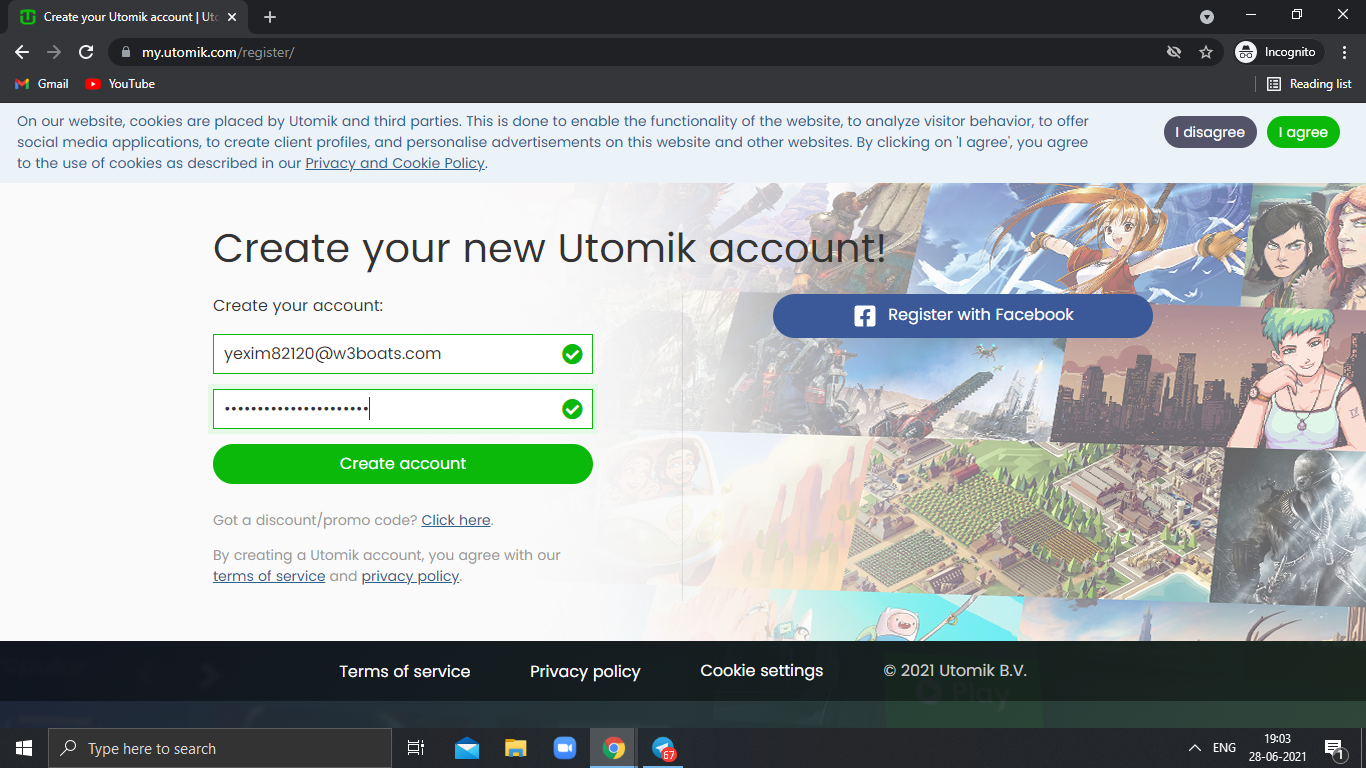Image resolution: width=1366 pixels, height=768 pixels.
Task: Open Windows notification center
Action: [x=1333, y=748]
